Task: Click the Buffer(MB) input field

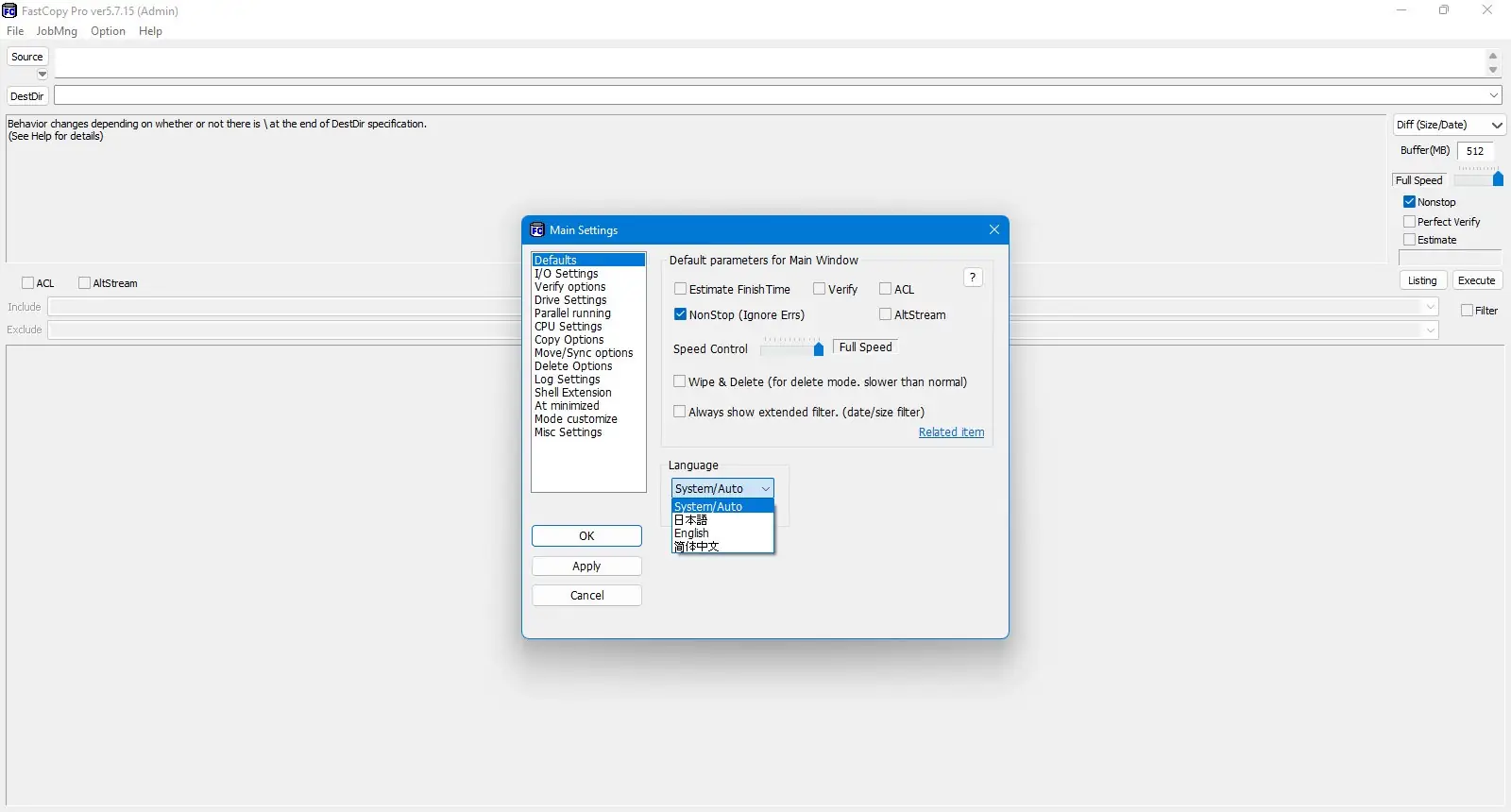Action: click(x=1475, y=151)
